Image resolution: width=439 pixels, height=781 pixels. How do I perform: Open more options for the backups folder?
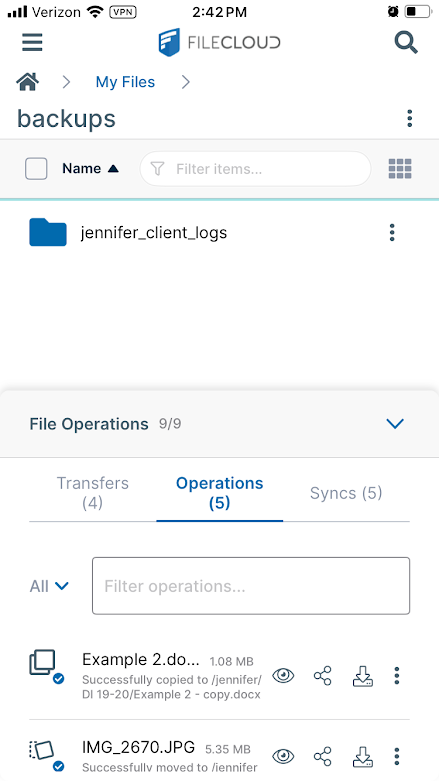(410, 119)
